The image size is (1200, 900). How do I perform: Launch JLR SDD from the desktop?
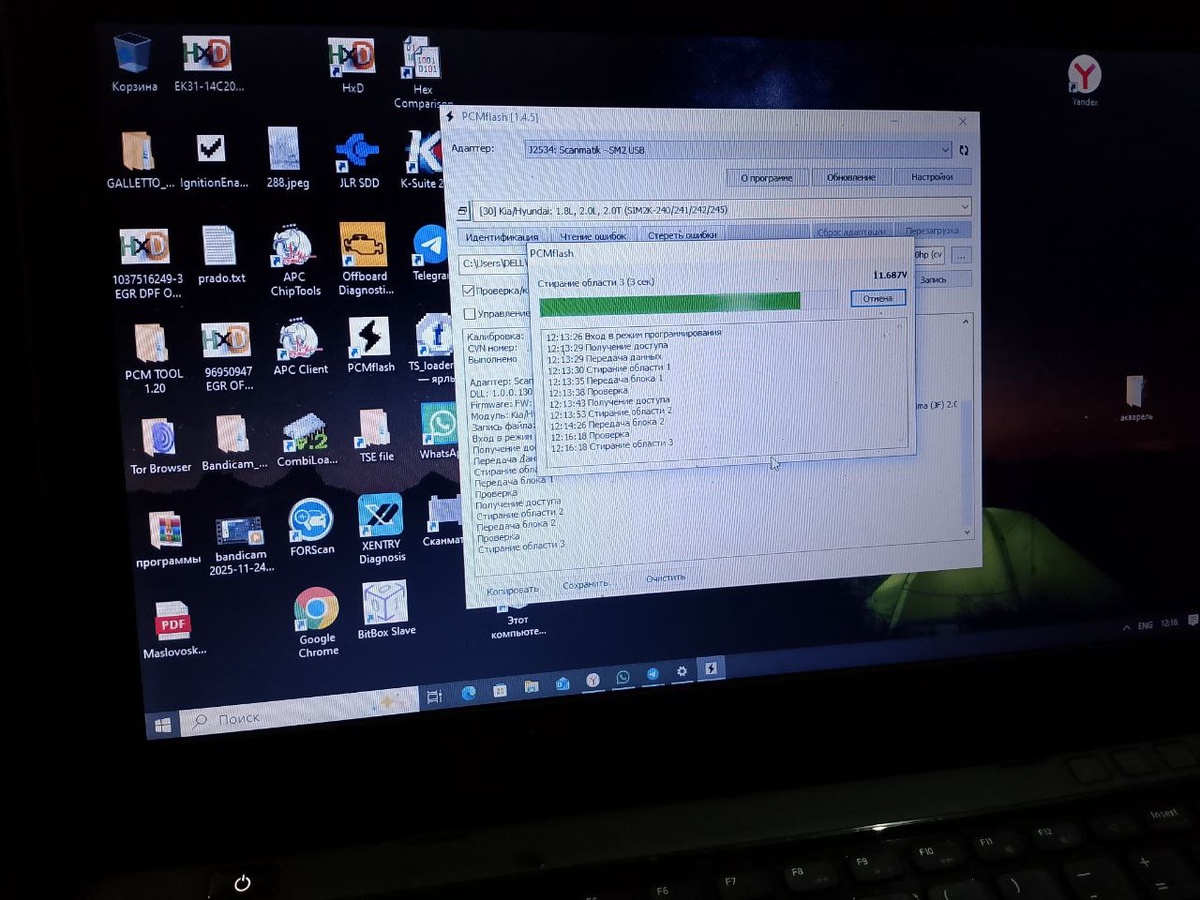pyautogui.click(x=357, y=160)
